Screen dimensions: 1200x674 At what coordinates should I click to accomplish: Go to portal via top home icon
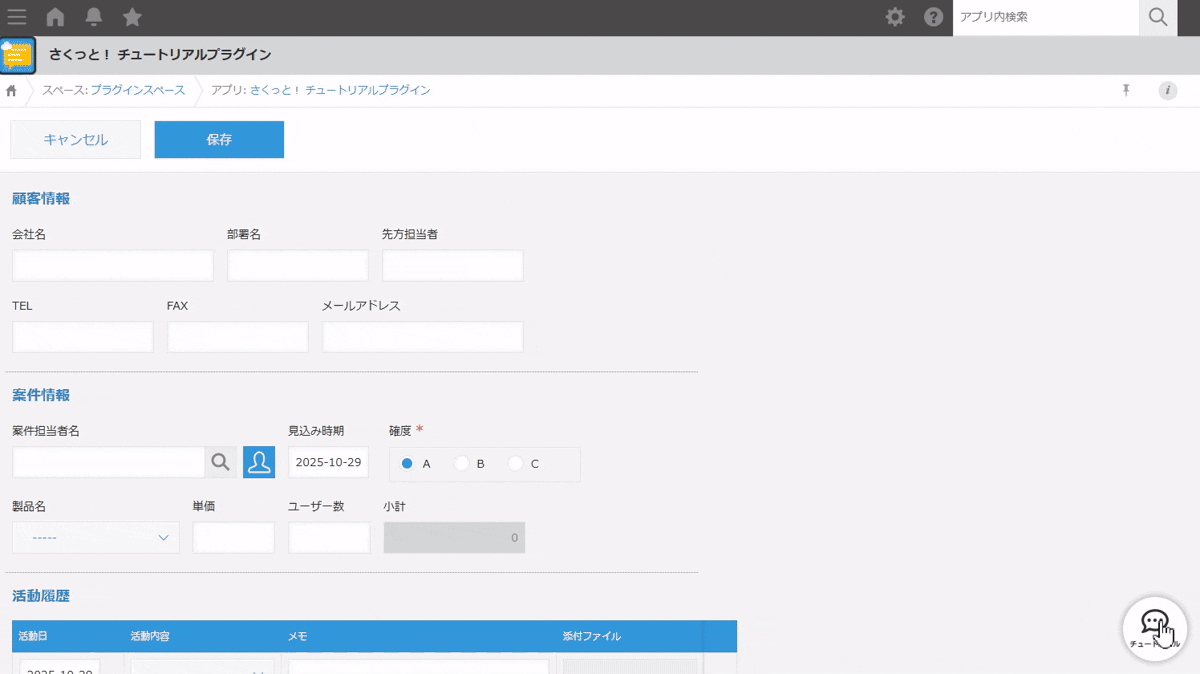[56, 17]
